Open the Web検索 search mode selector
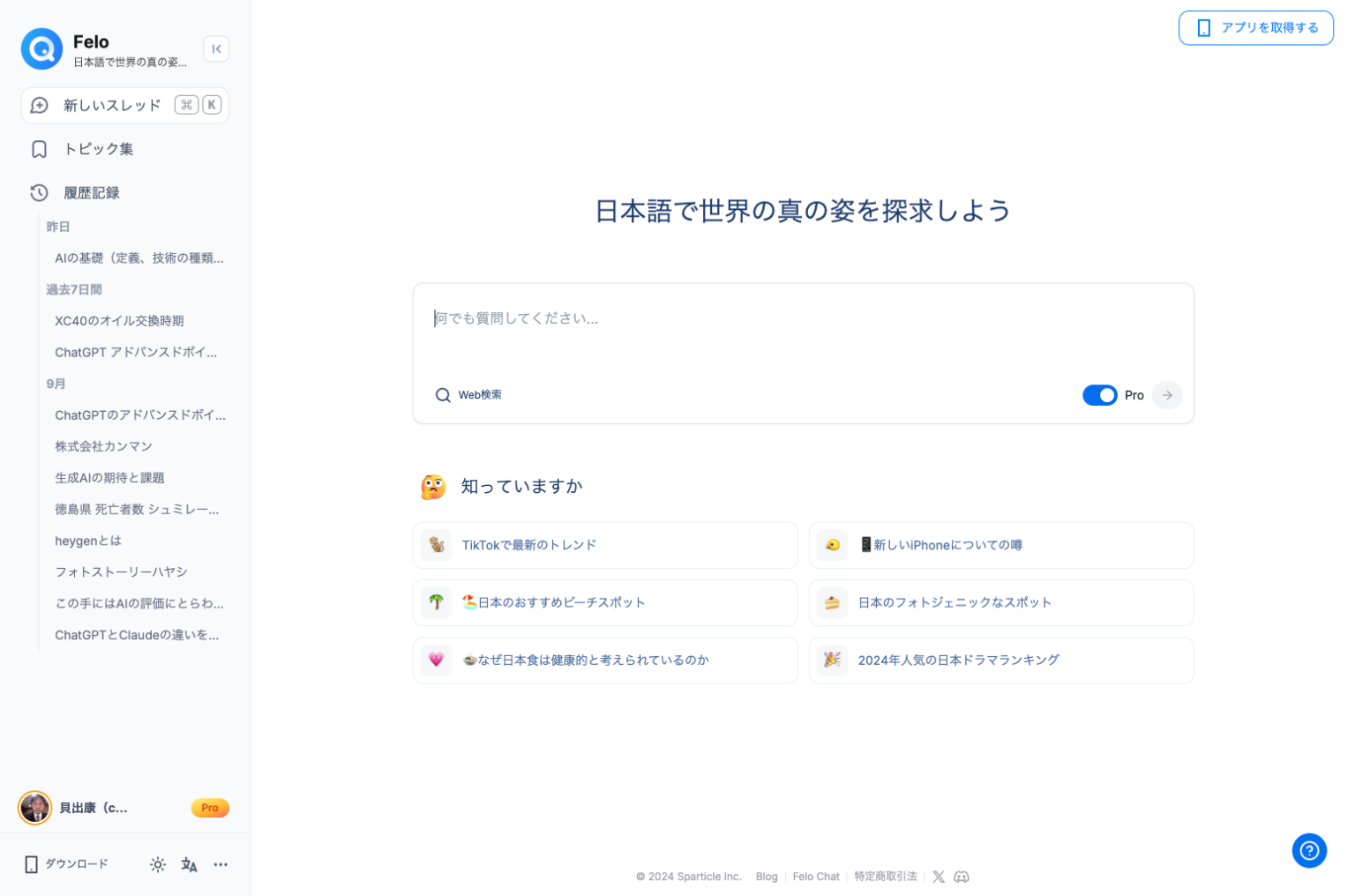 (468, 395)
